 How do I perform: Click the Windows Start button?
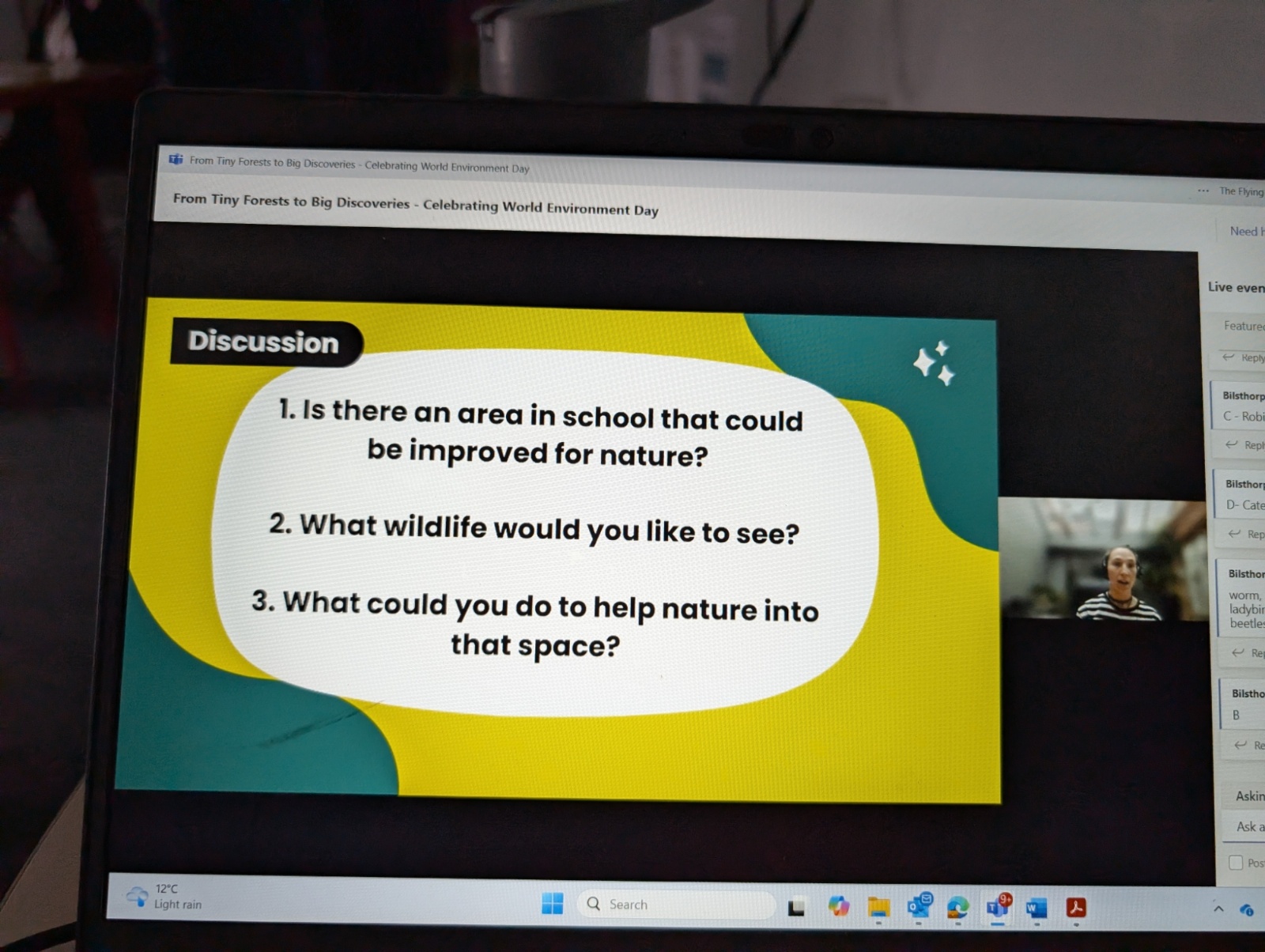coord(553,903)
